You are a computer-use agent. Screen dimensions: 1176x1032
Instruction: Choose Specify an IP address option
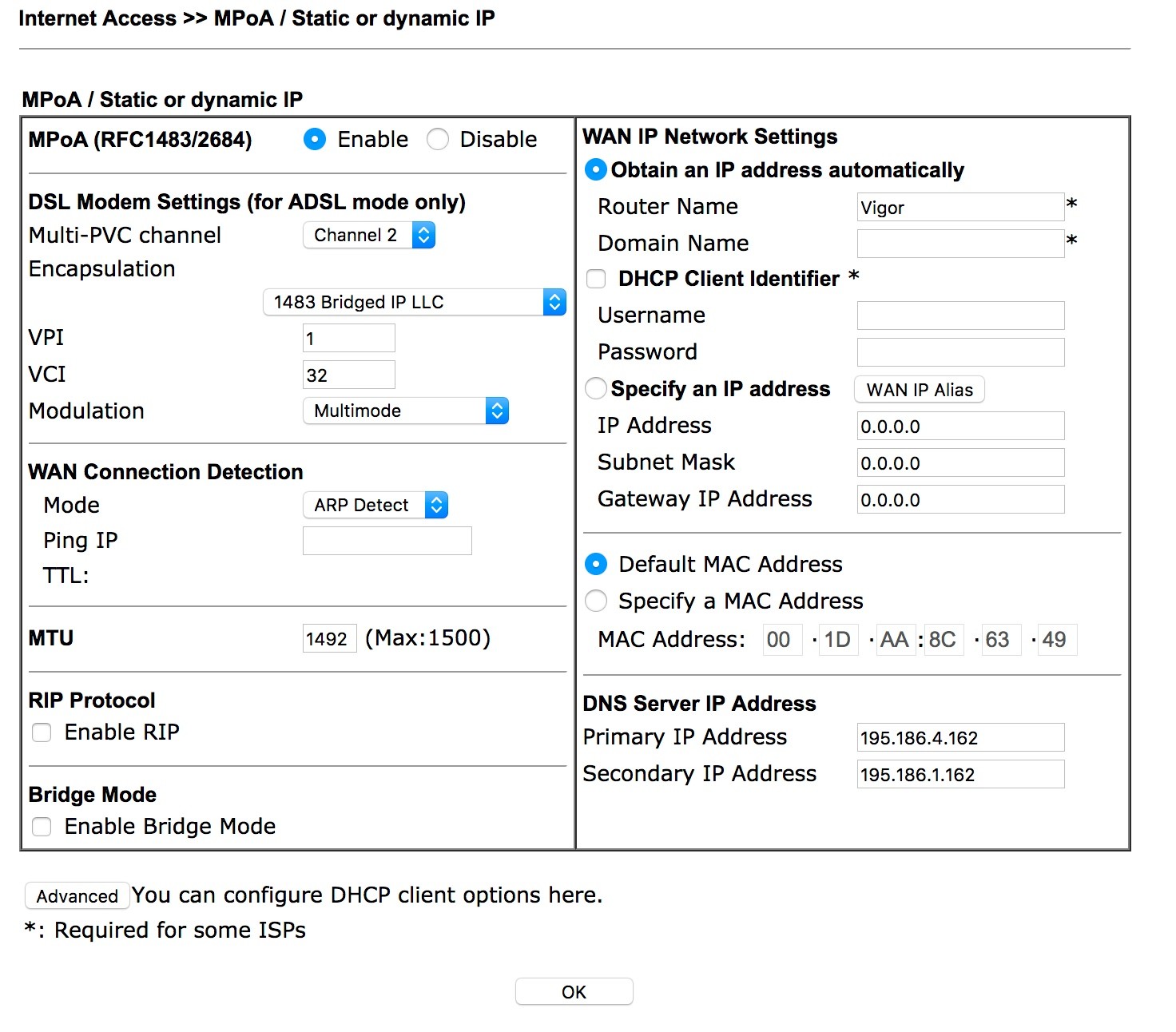[x=596, y=389]
